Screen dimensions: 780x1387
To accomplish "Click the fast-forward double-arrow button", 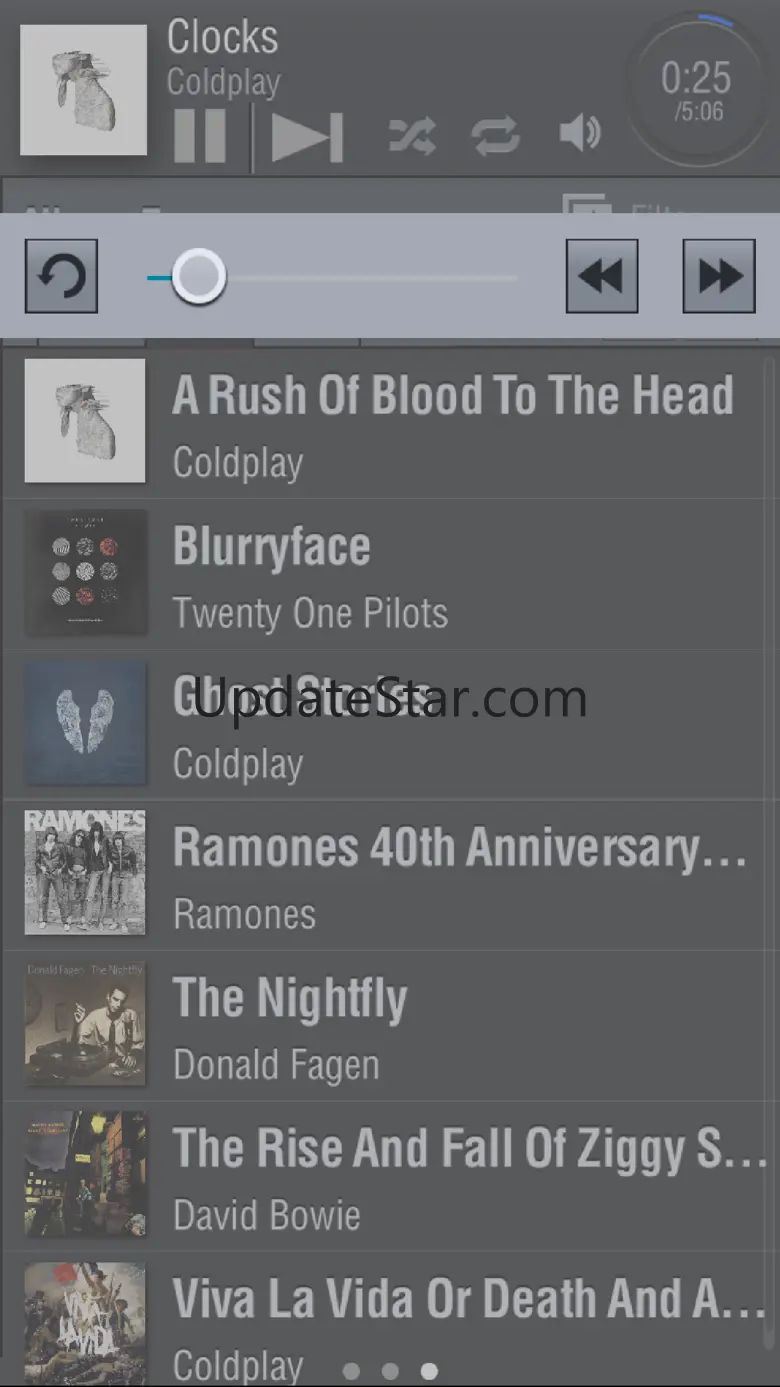I will [719, 276].
